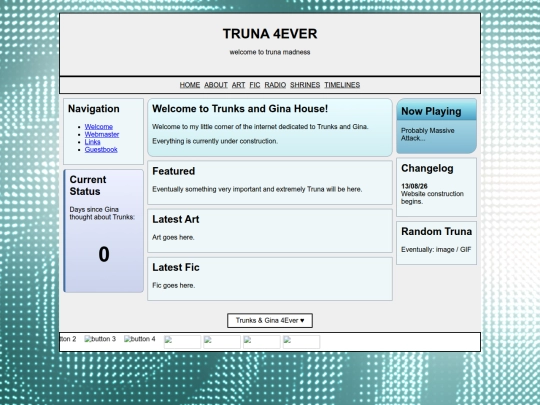The image size is (540, 405).
Task: Select FIC in the top menu
Action: [x=255, y=85]
